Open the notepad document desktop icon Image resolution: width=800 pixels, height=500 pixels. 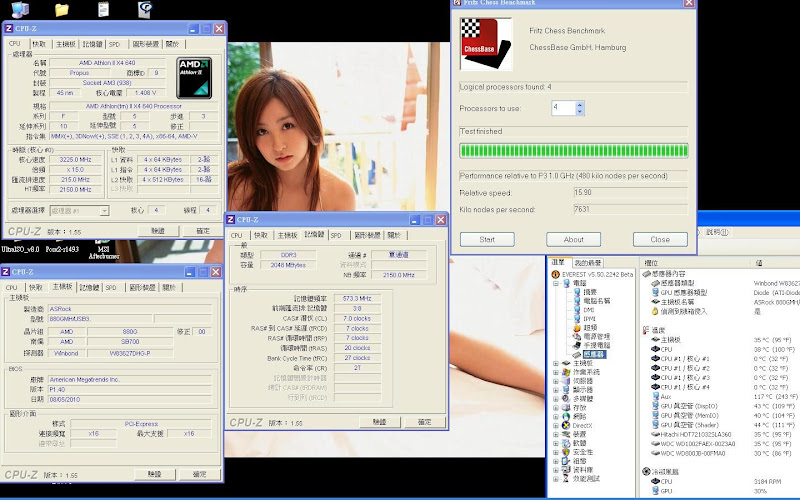point(103,9)
